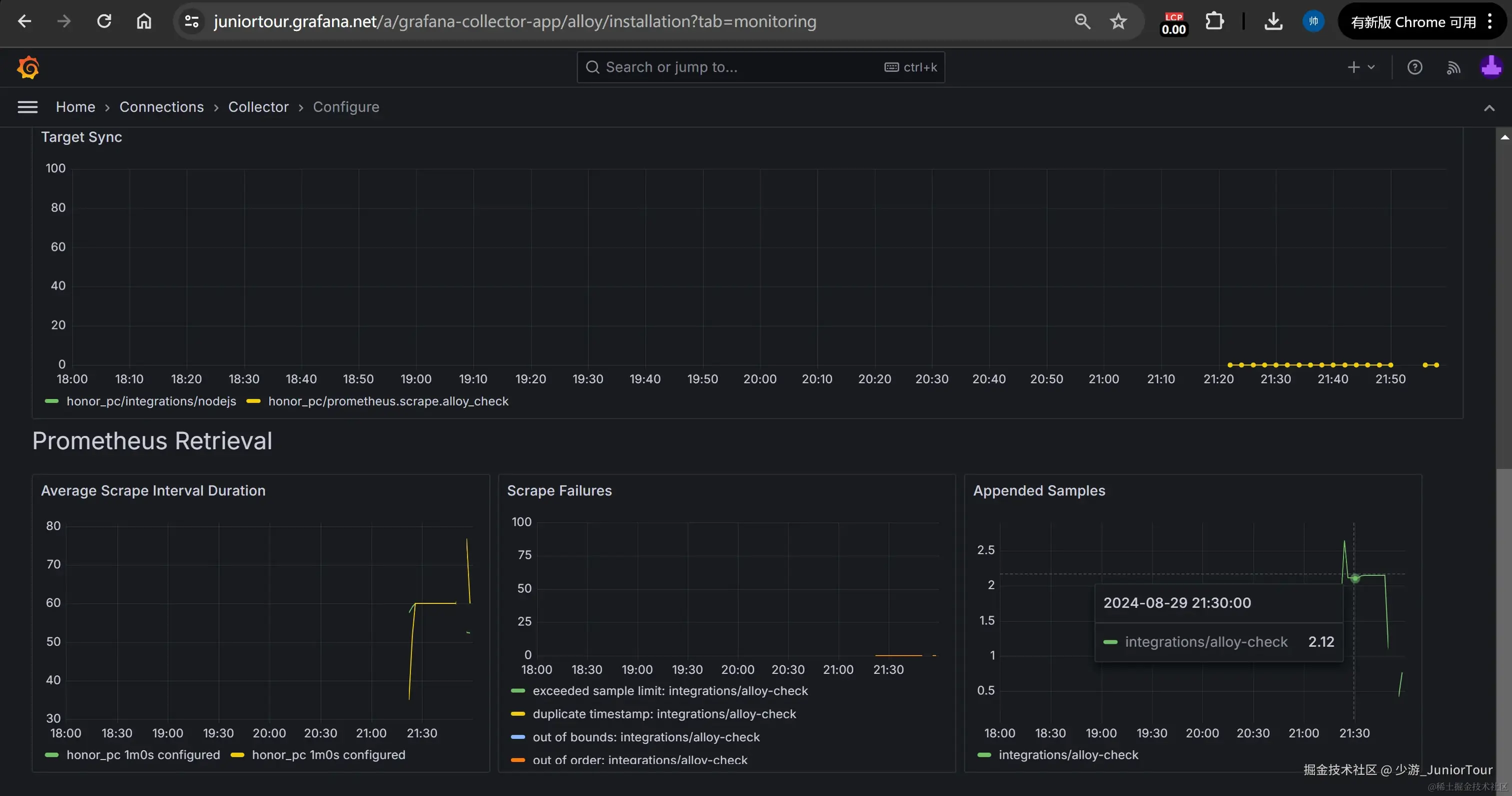1512x796 pixels.
Task: Click the help question-mark icon
Action: point(1414,67)
